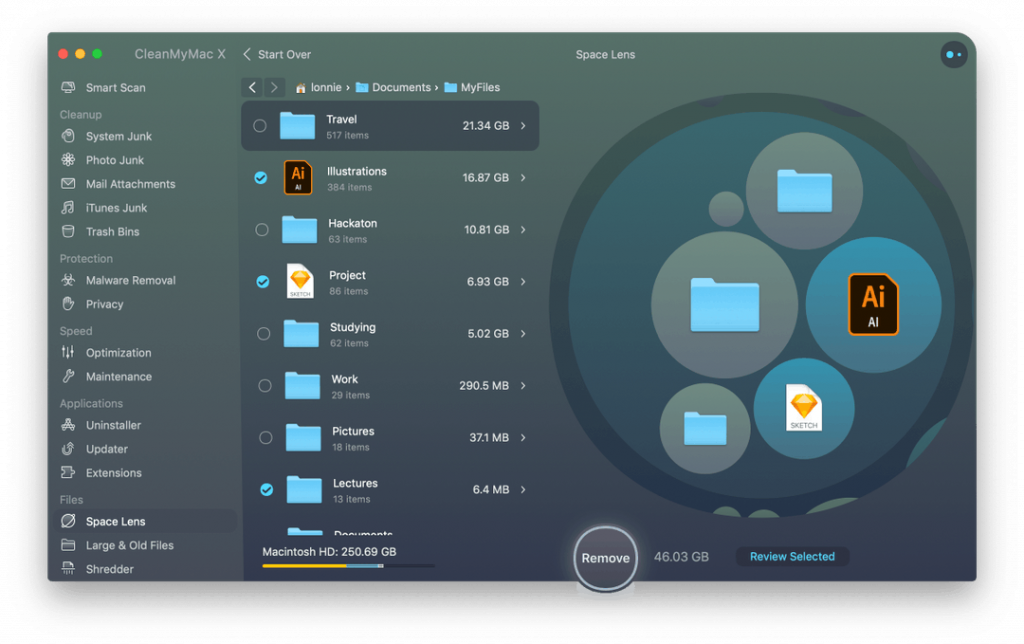Viewport: 1024px width, 644px height.
Task: Click the 21.34 GB size of Travel
Action: (485, 125)
